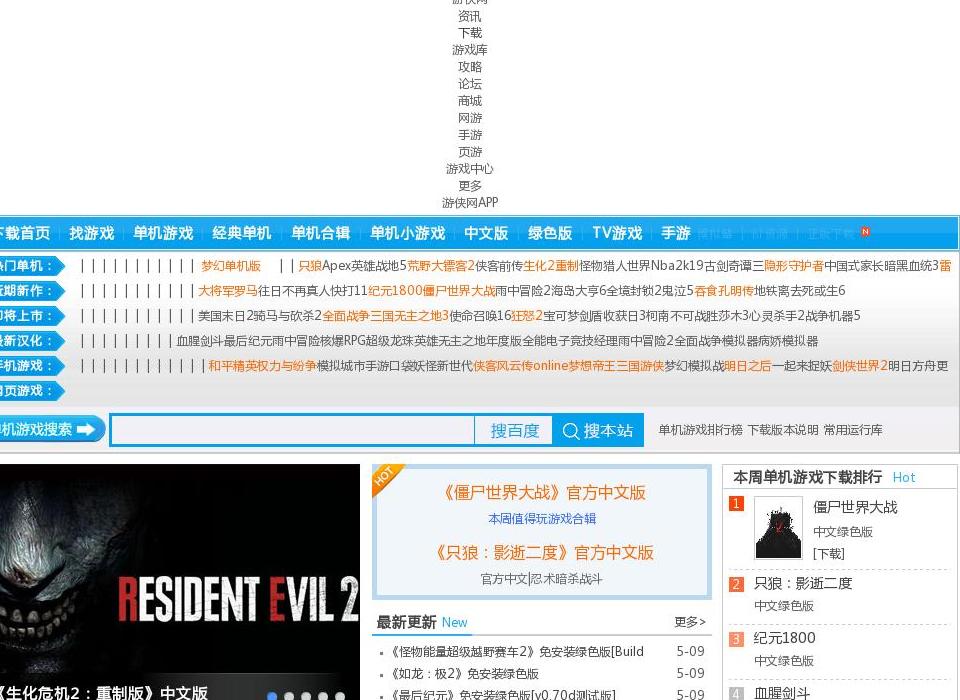Open 《怪物能量超级越野赛车2》 update entry
The width and height of the screenshot is (960, 700).
click(517, 652)
